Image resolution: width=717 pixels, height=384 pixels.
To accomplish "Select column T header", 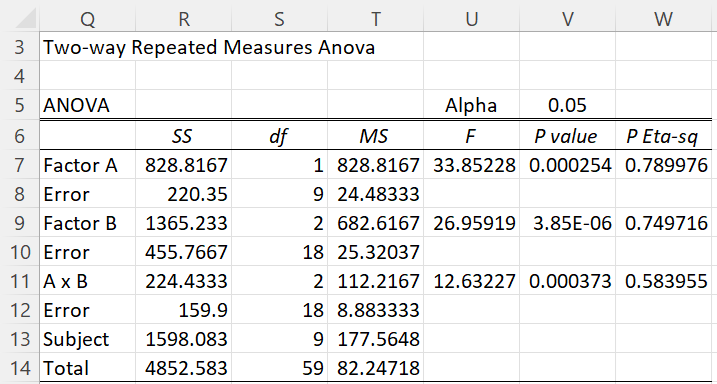I will point(375,19).
